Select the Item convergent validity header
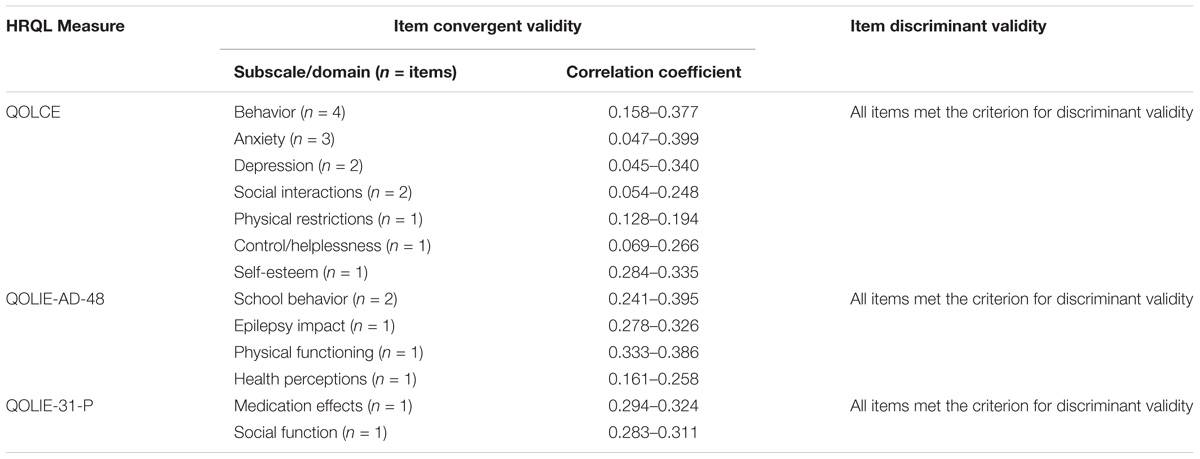The width and height of the screenshot is (1200, 459). click(487, 27)
